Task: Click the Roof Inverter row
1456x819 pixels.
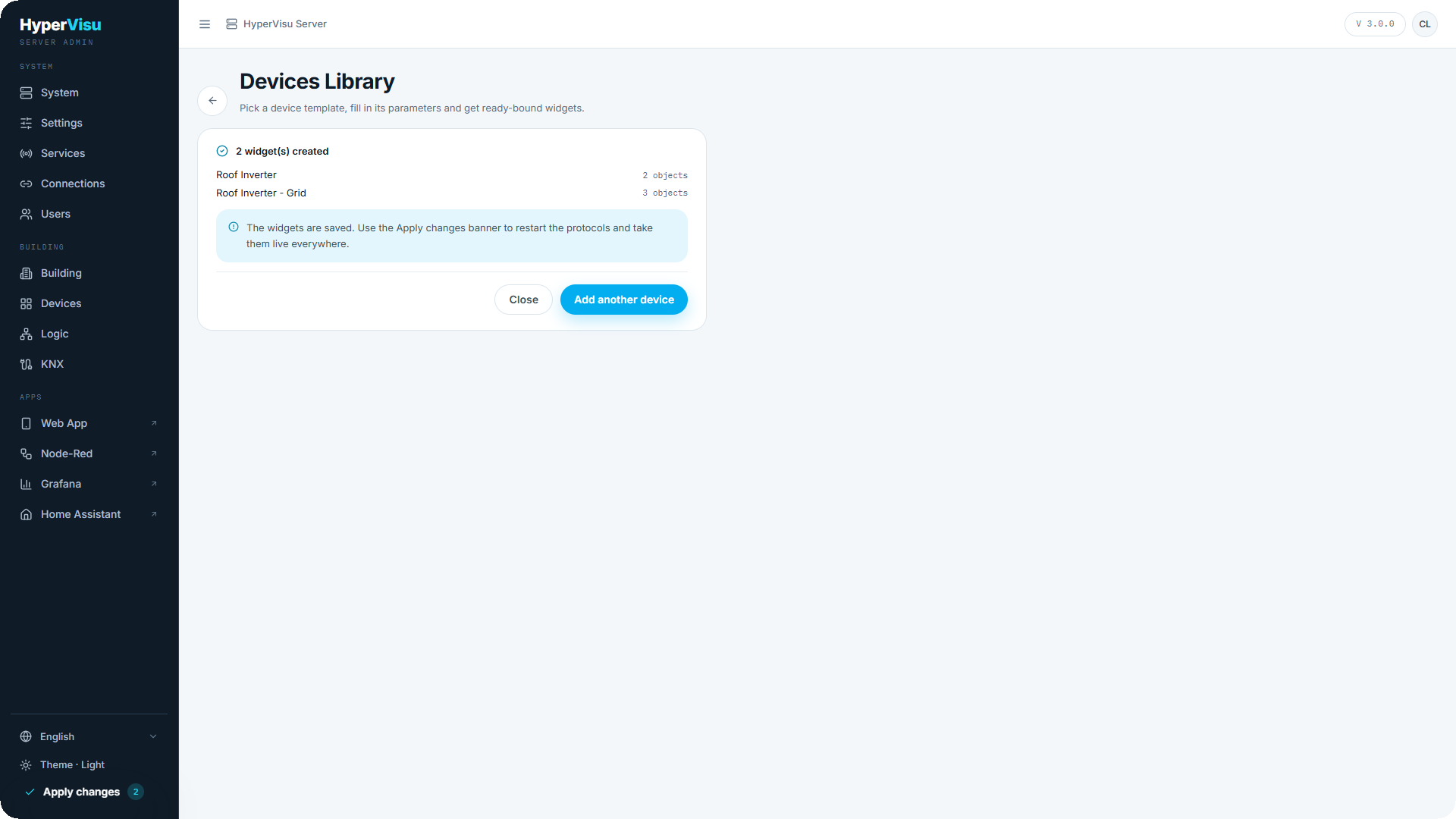Action: pos(452,175)
